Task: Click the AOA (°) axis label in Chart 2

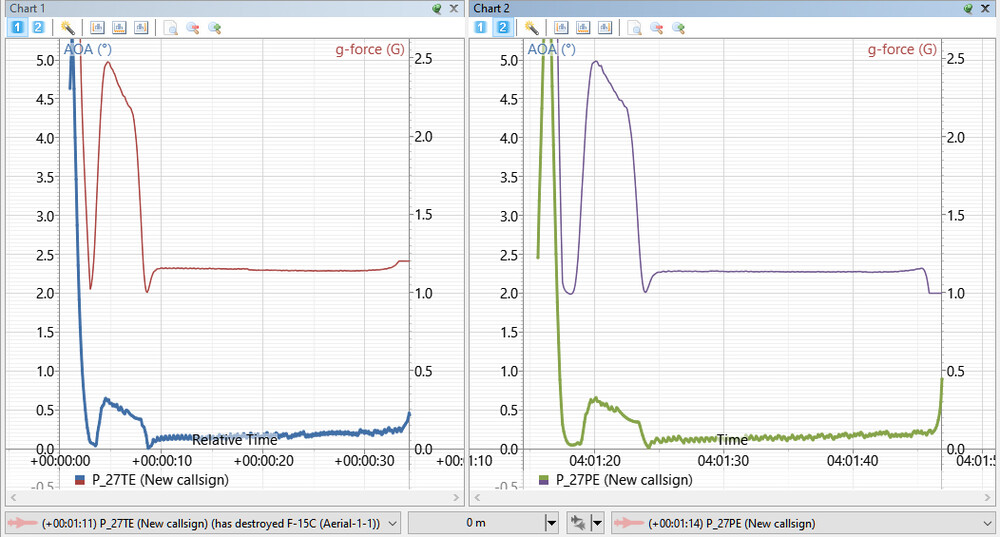Action: pos(552,49)
